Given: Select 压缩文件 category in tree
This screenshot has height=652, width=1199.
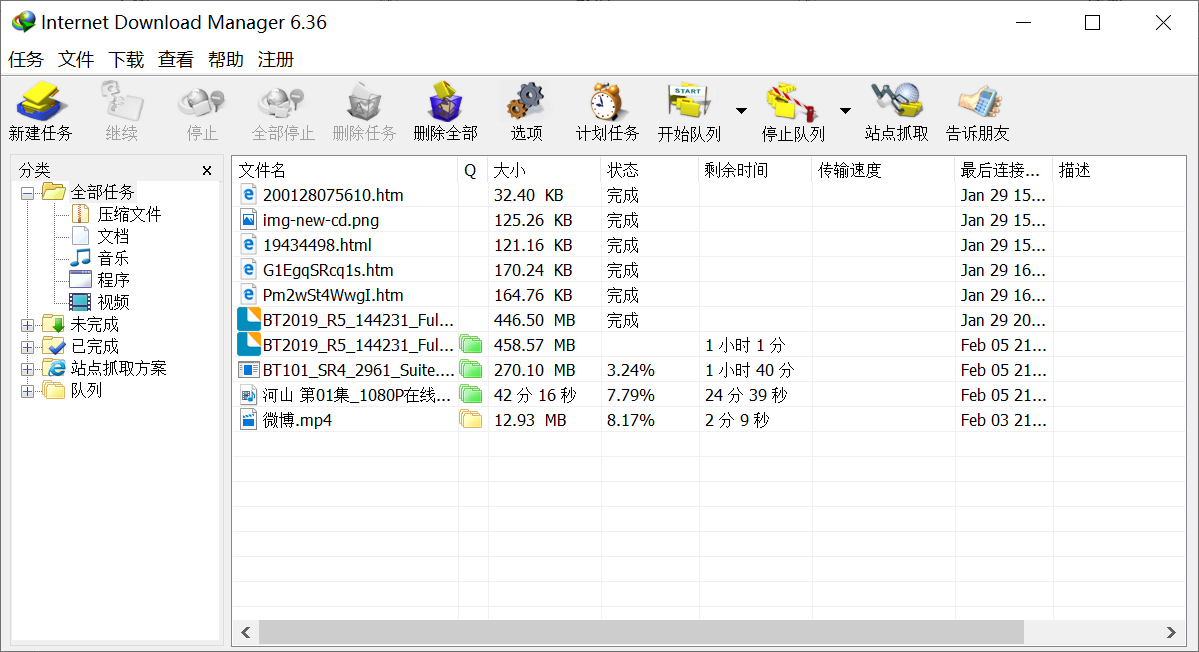Looking at the screenshot, I should pyautogui.click(x=129, y=214).
